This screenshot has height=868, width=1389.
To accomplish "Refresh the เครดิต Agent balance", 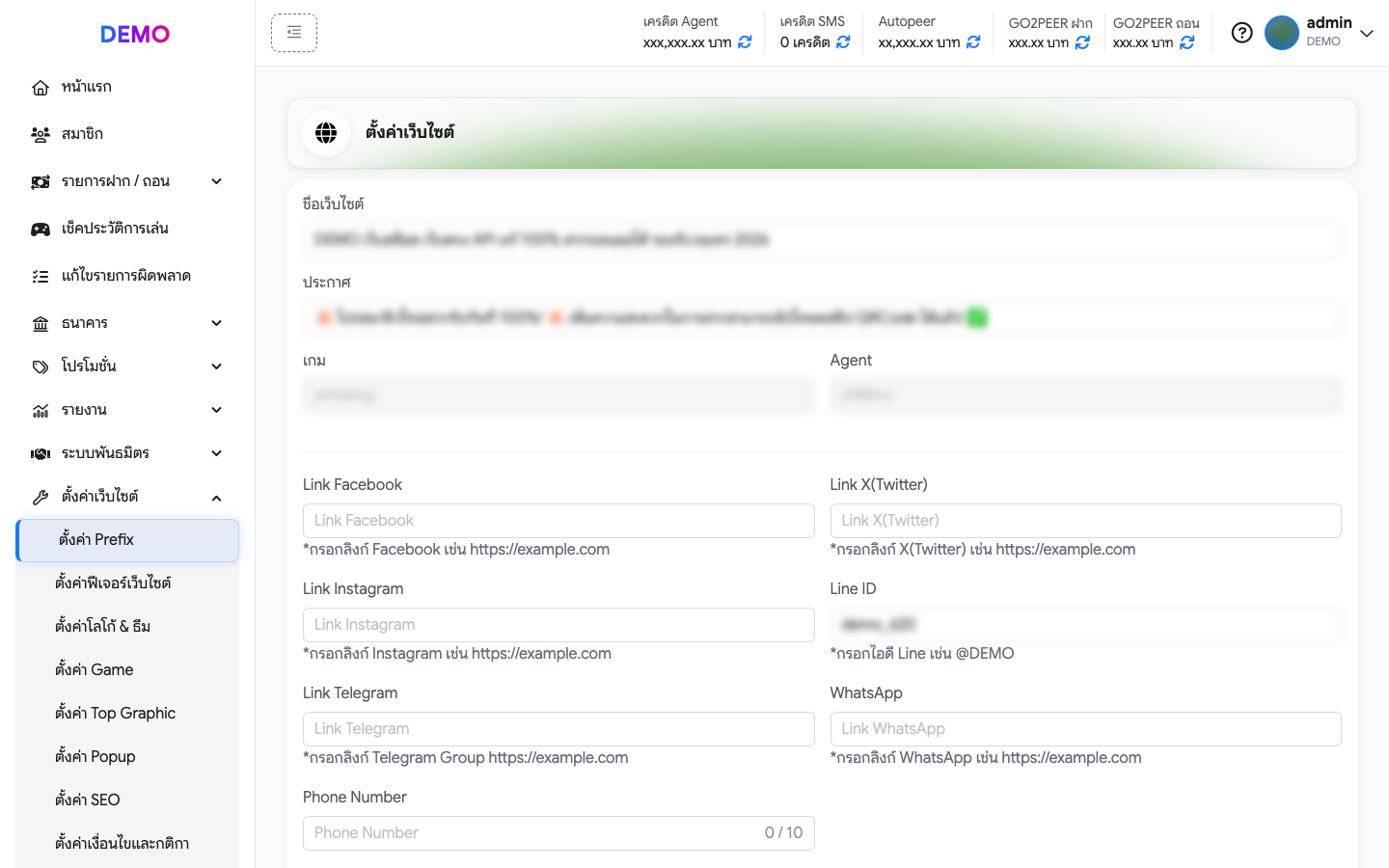I will click(745, 42).
